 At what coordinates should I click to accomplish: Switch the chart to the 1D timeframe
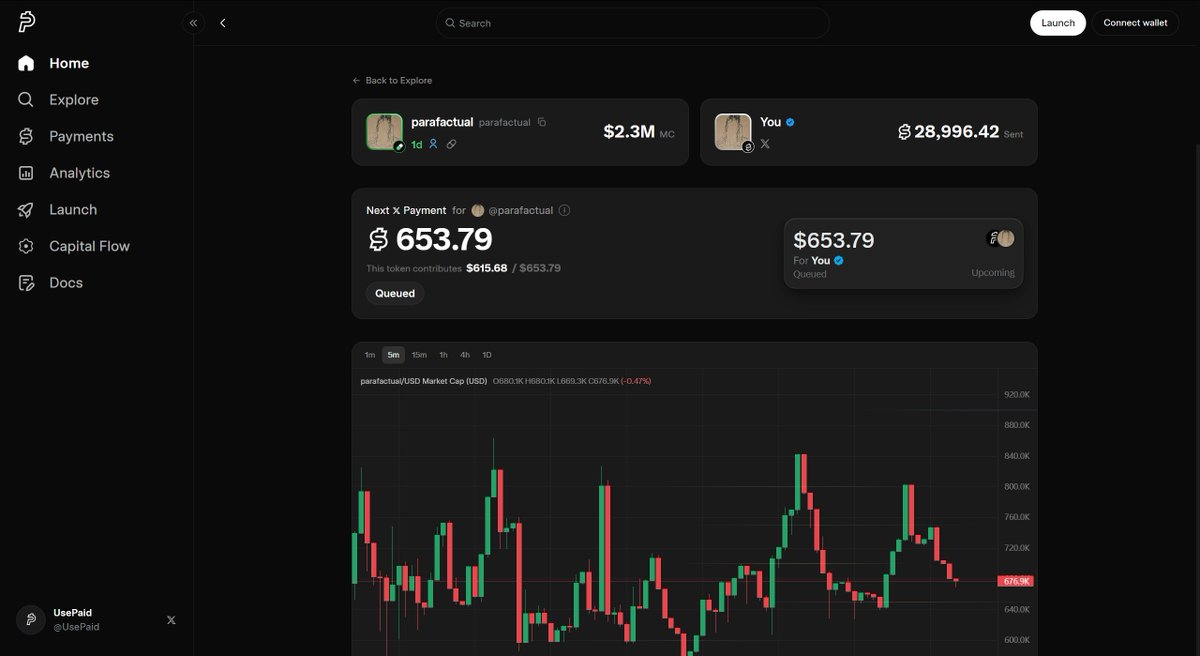pos(487,355)
